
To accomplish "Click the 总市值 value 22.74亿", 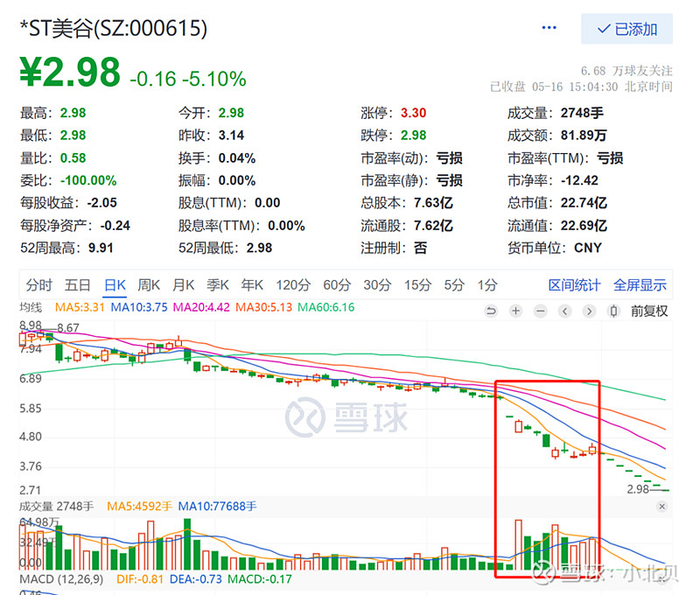I will 584,203.
